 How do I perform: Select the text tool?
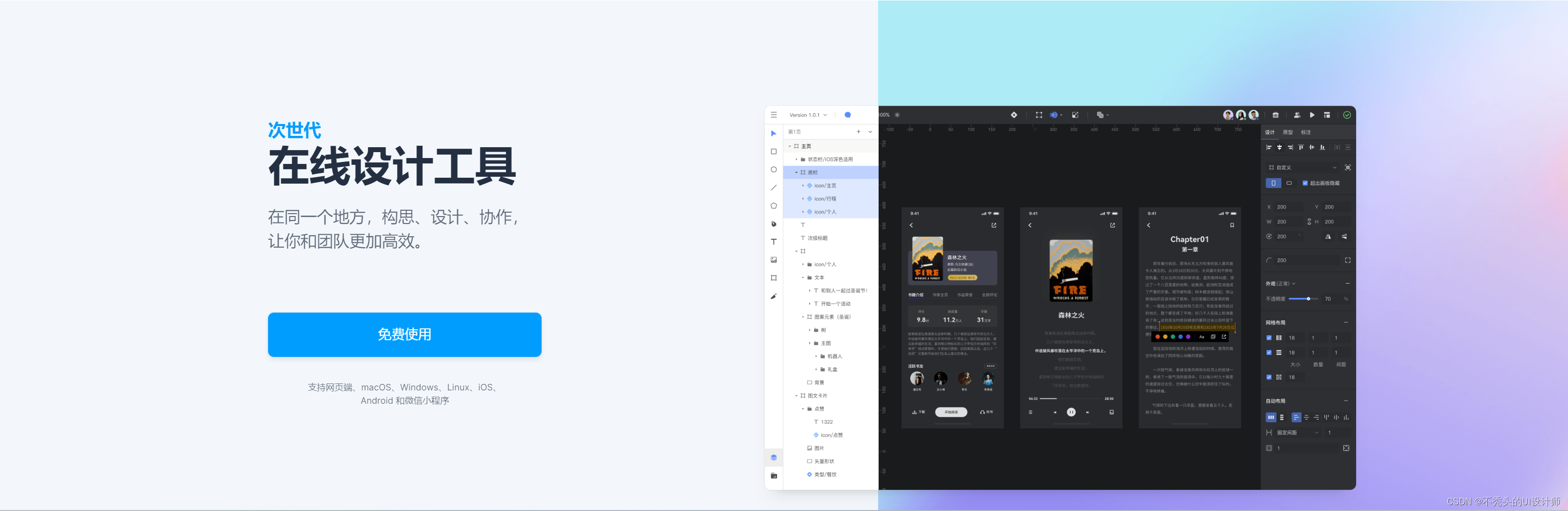pyautogui.click(x=774, y=242)
